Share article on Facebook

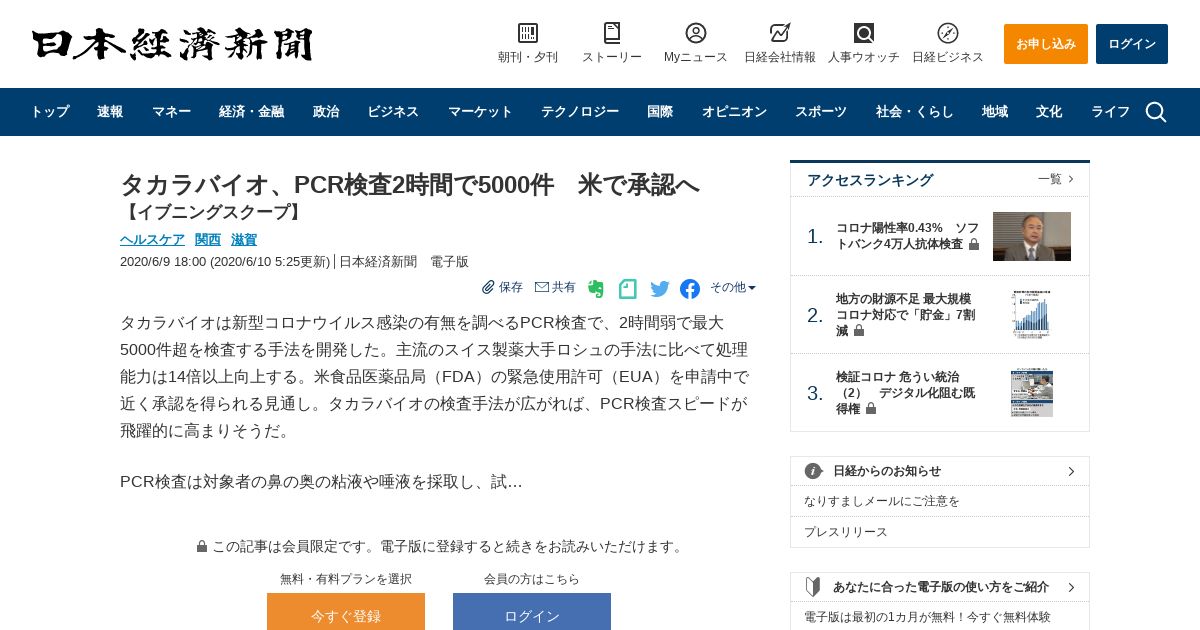(690, 289)
